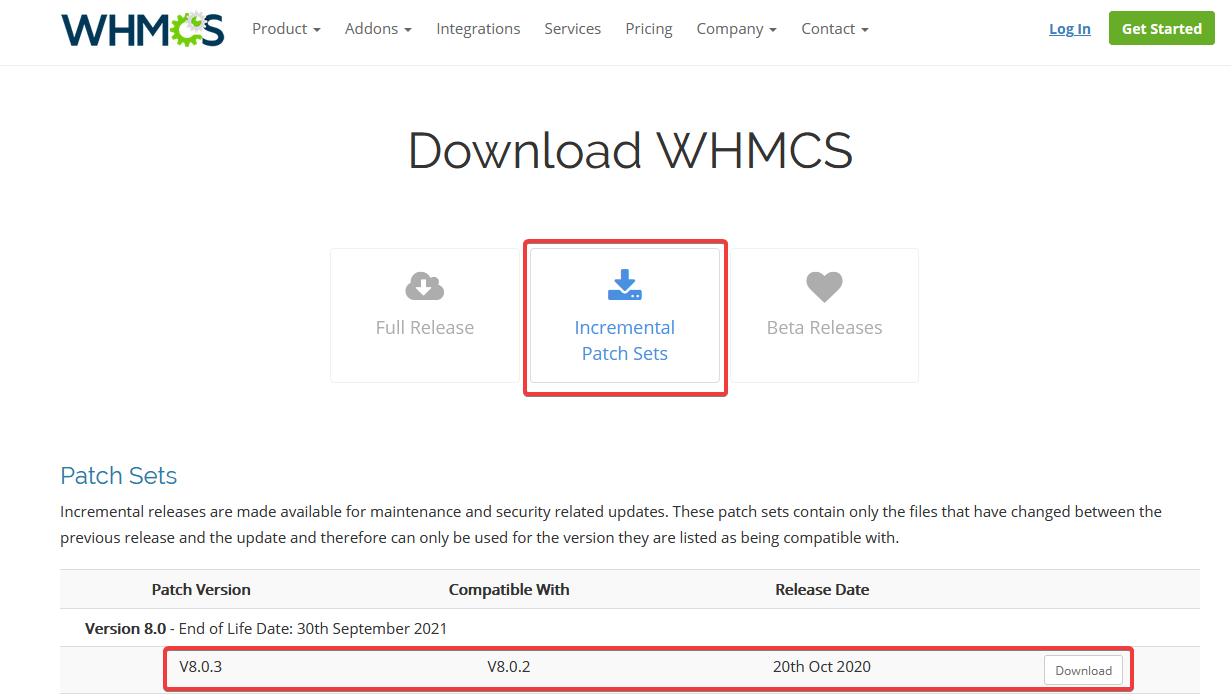Open the Company dropdown menu

tap(737, 29)
